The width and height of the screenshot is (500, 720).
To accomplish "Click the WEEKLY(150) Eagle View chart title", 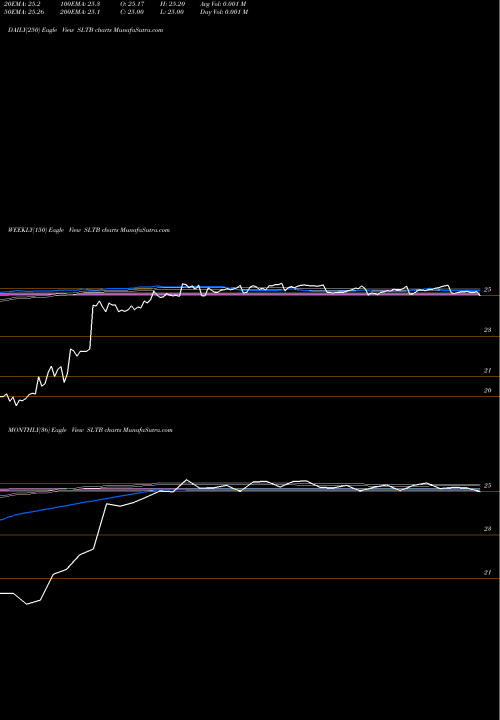I will tap(89, 230).
